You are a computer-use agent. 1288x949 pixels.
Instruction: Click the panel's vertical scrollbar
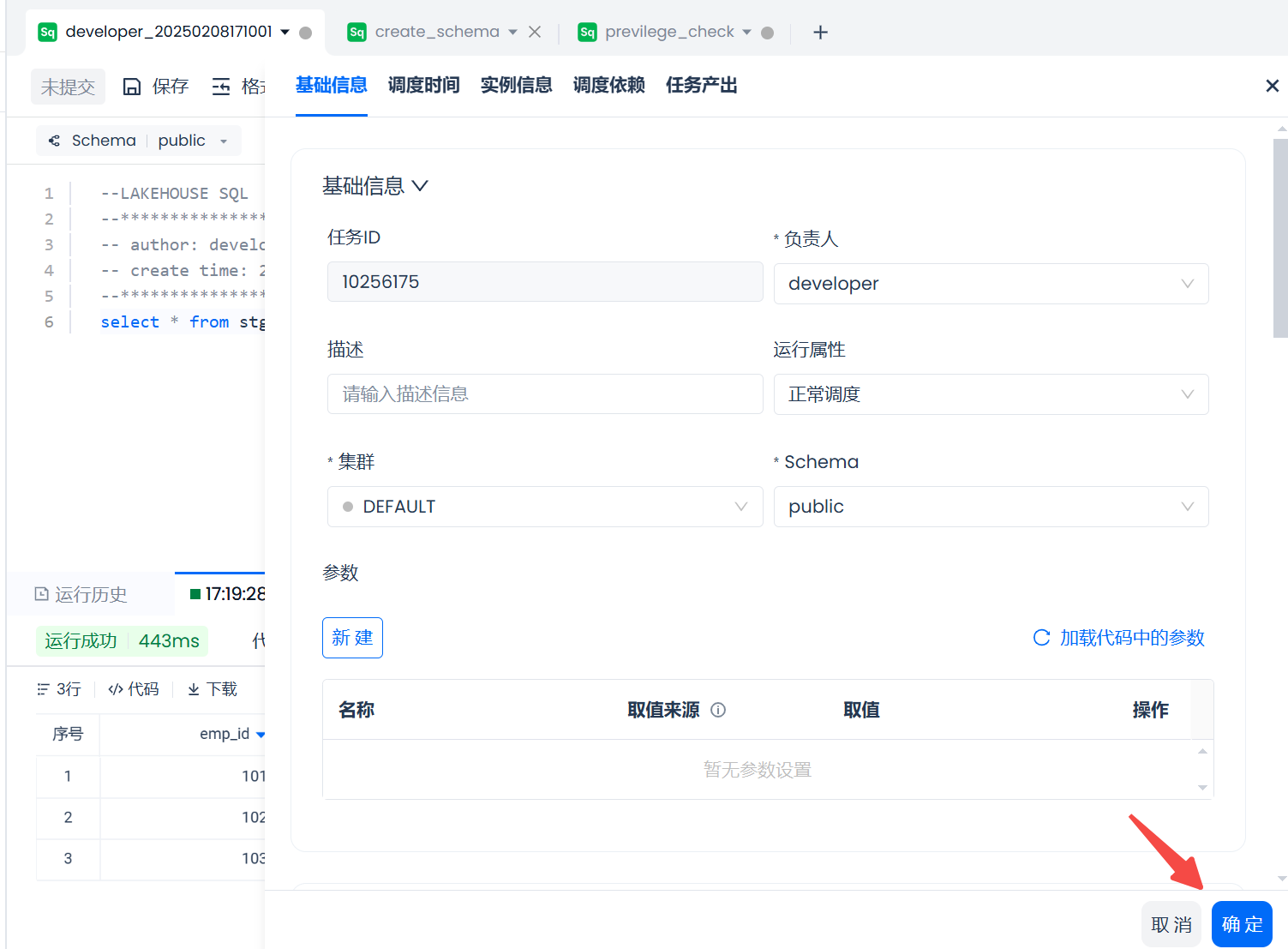[x=1280, y=240]
